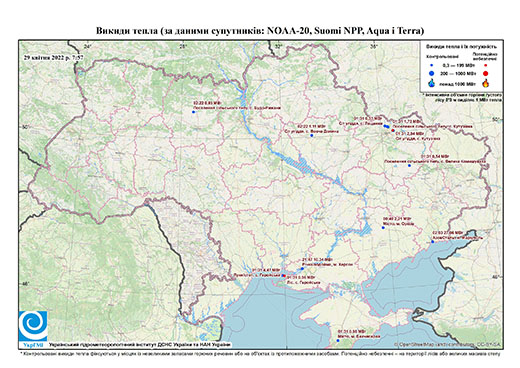
Task: Click the map title 'Викиди тепла (за даними супутників...)'
Action: pos(260,31)
